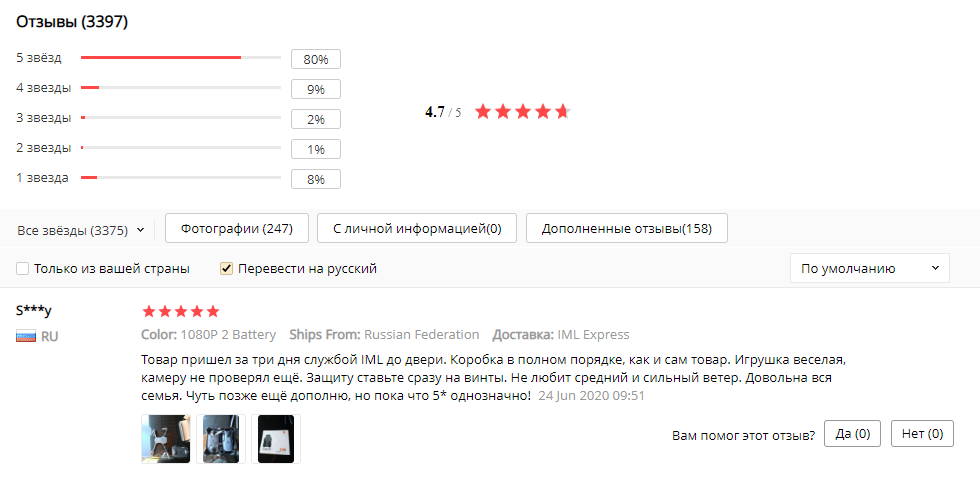Click the Russian flag icon next to RU
The width and height of the screenshot is (980, 478).
[x=26, y=337]
